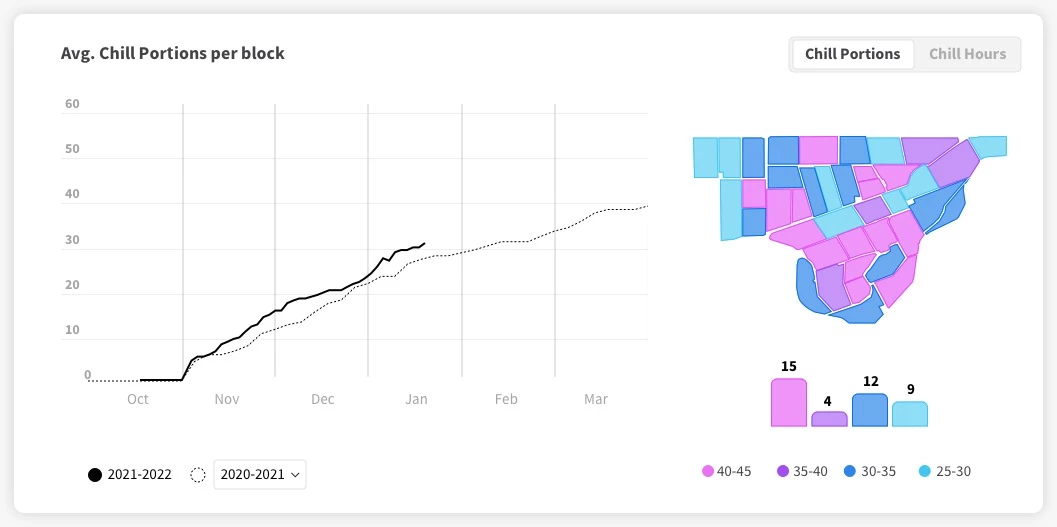Viewport: 1057px width, 527px height.
Task: Toggle the 2021-2022 solid black series dot
Action: 95,475
